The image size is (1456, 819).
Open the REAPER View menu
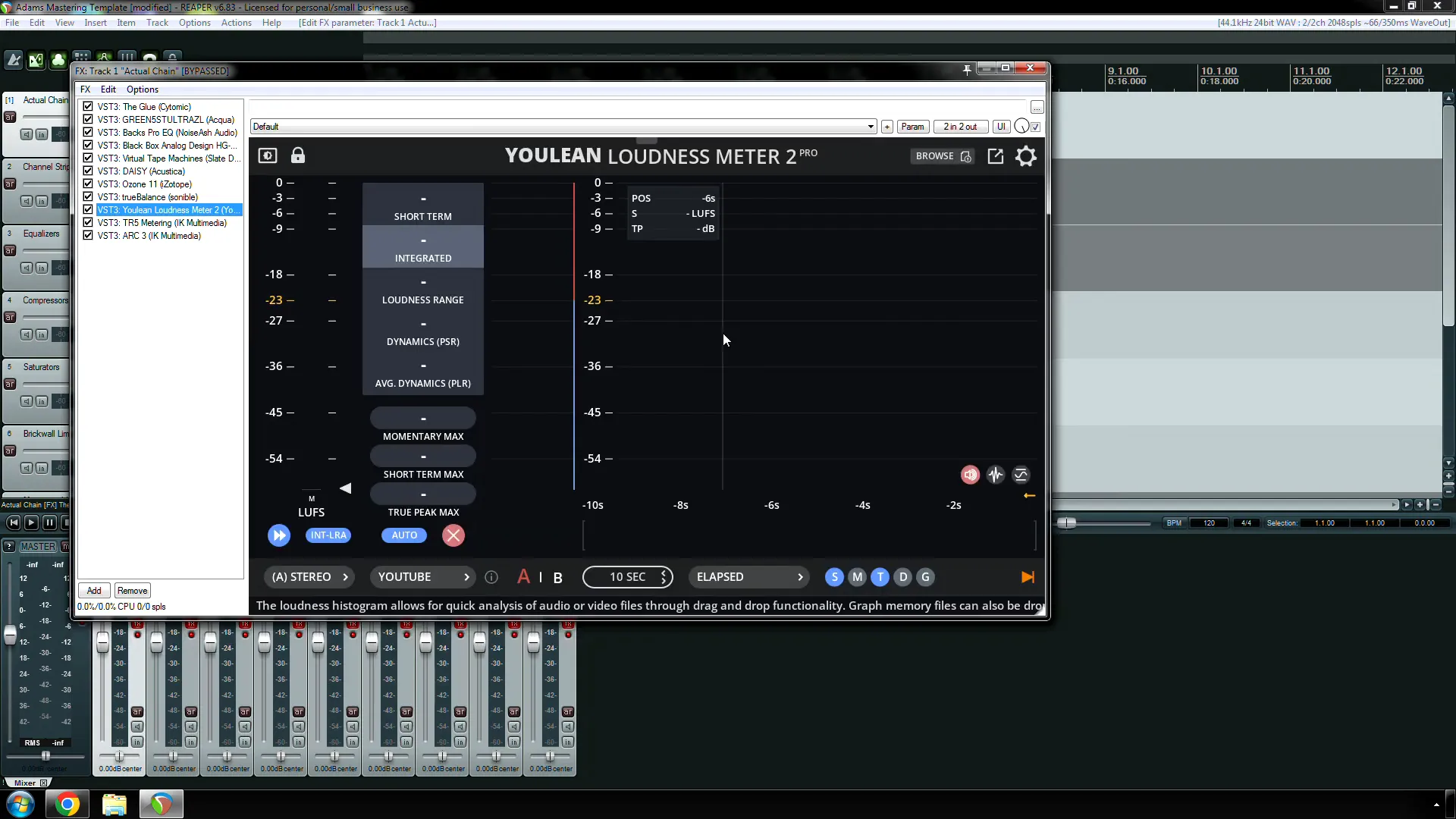[x=64, y=23]
